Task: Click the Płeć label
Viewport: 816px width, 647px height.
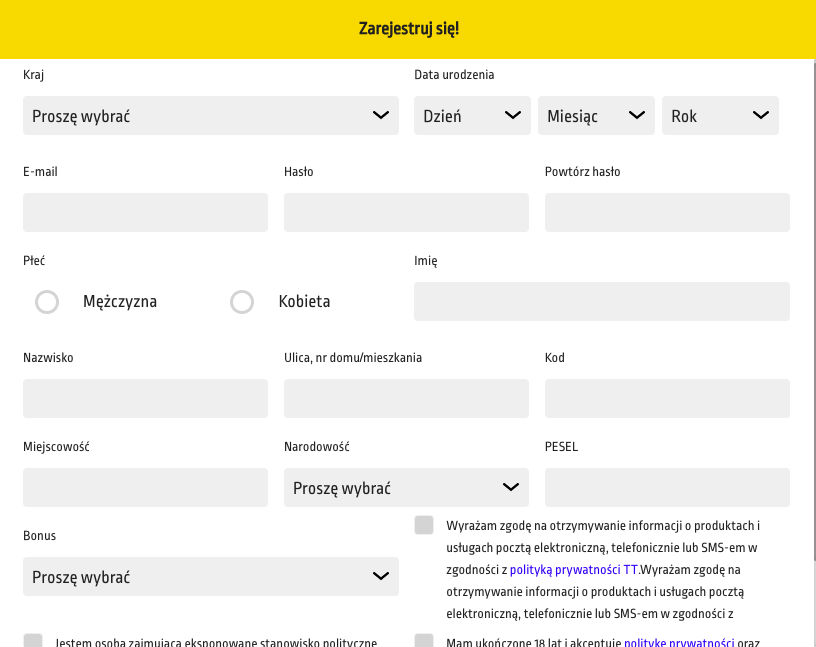Action: (x=34, y=260)
